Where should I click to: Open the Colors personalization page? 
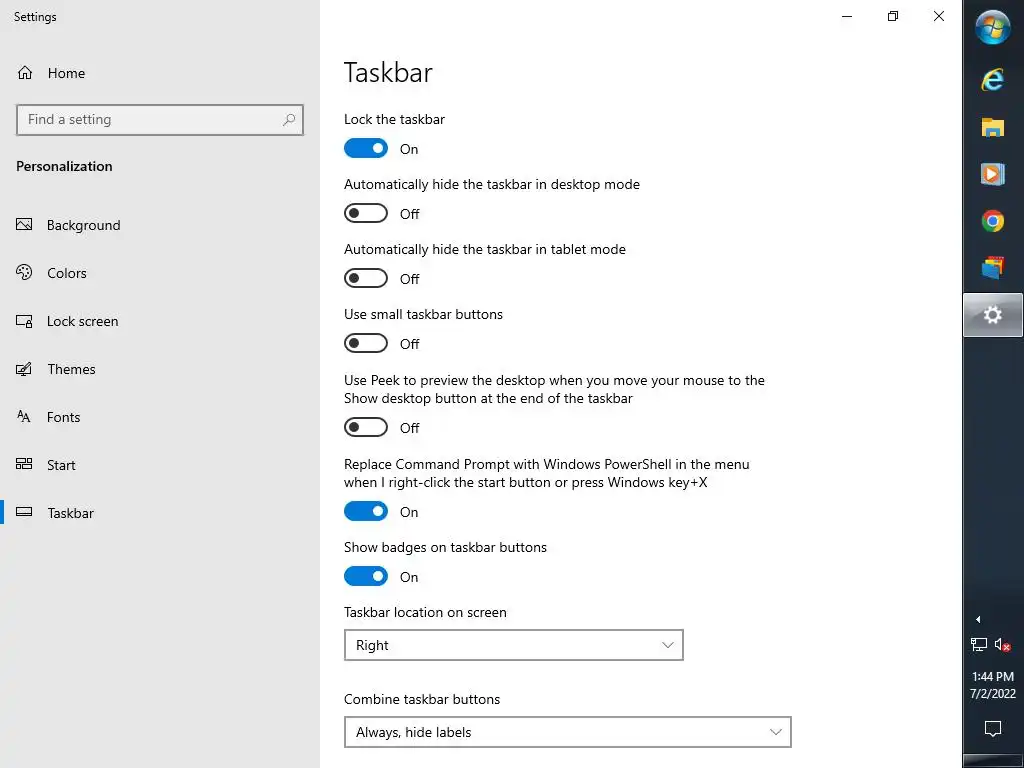tap(66, 273)
